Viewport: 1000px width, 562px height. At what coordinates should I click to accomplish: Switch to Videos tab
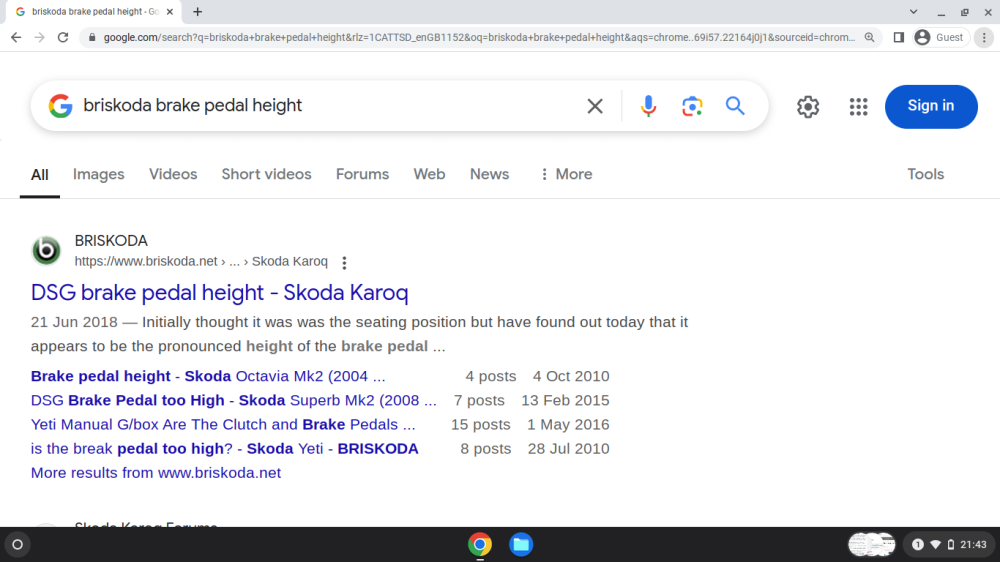173,174
